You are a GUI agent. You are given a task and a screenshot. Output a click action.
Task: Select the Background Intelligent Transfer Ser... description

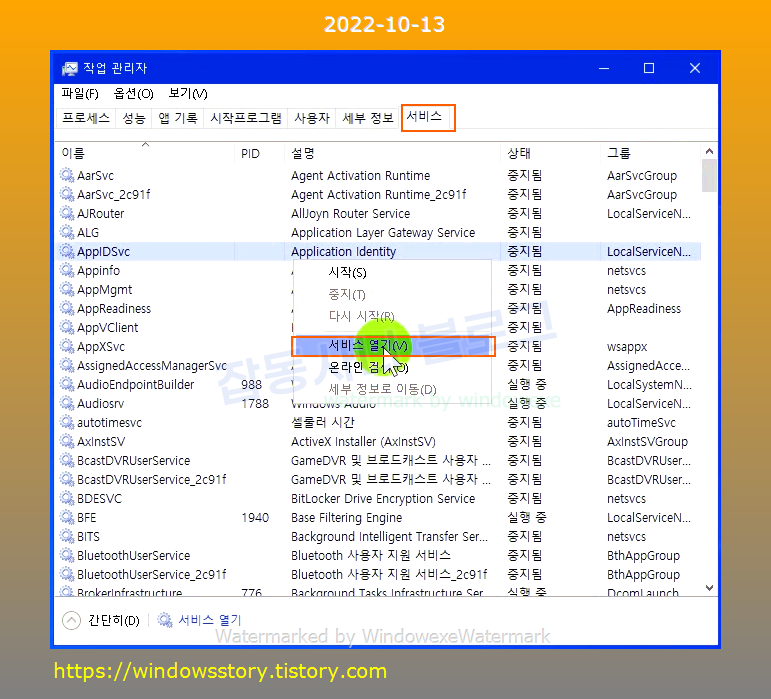tap(389, 536)
